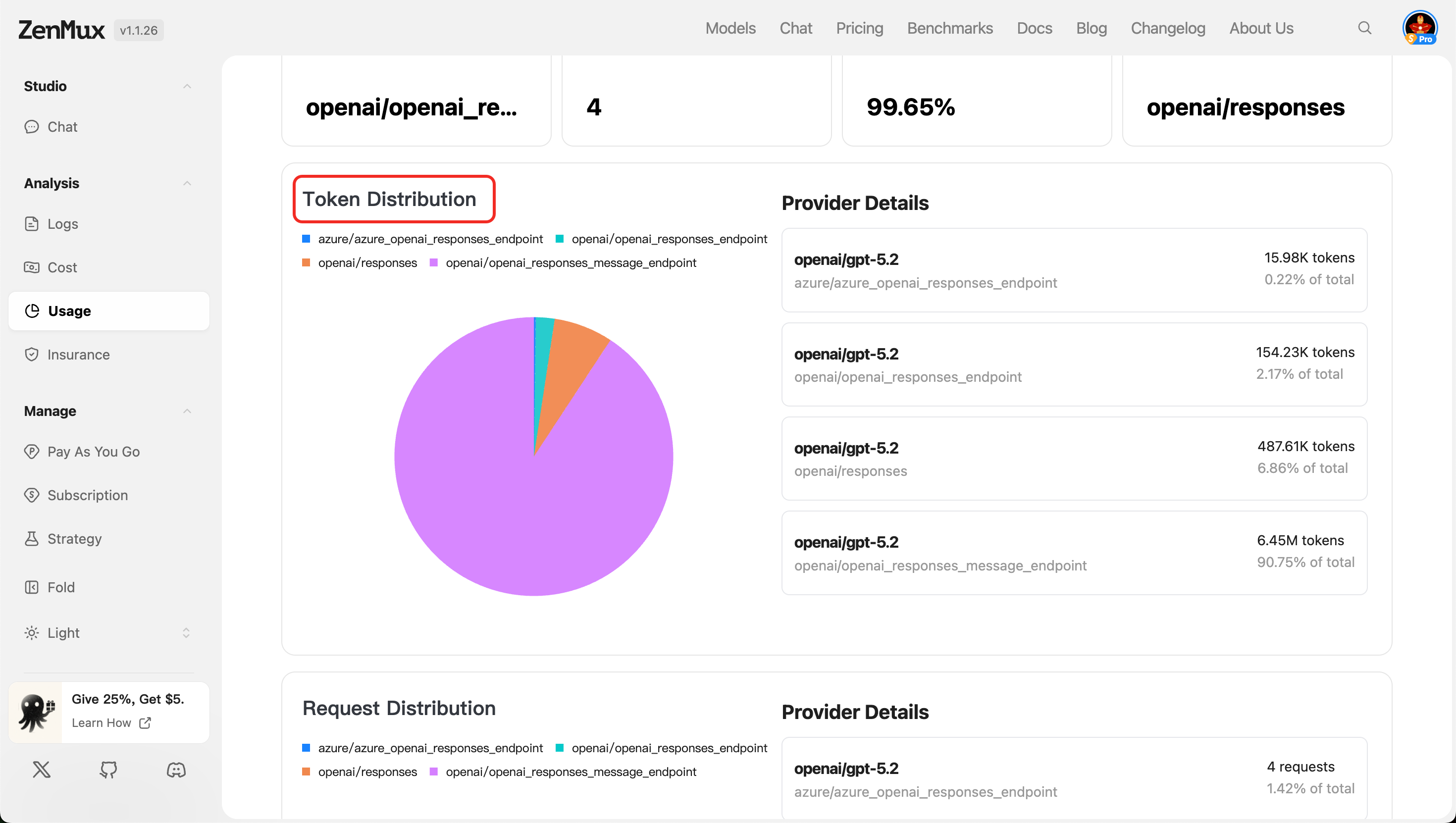Toggle openai/responses legend in Token Distribution

point(367,263)
